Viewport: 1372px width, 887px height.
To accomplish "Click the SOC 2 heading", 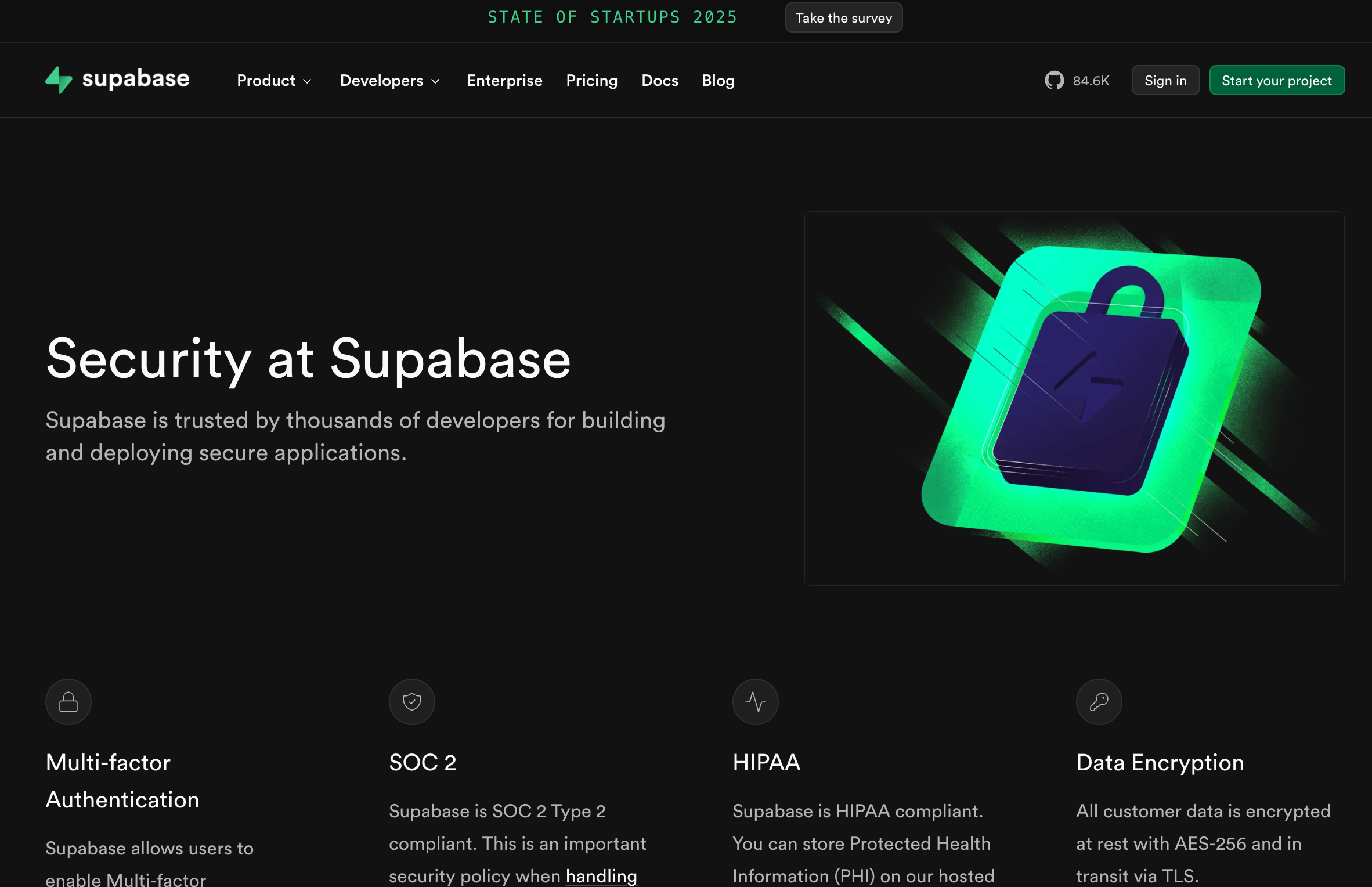I will click(x=423, y=763).
